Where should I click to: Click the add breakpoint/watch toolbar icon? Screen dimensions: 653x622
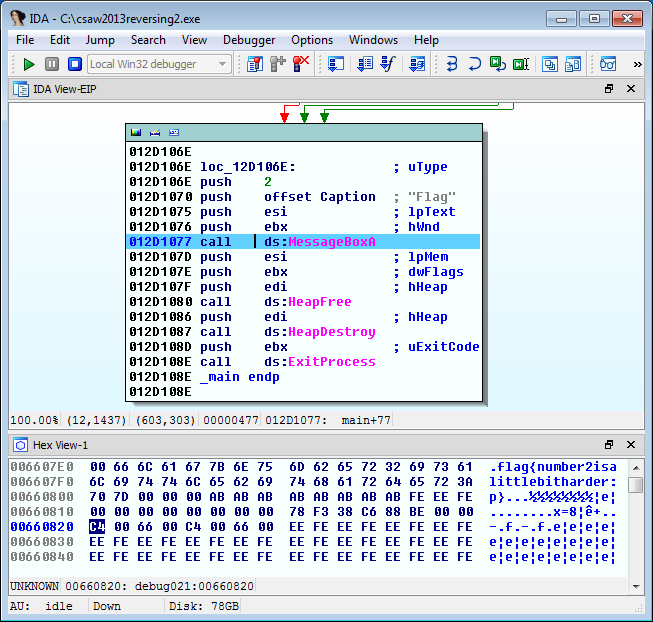click(x=277, y=65)
